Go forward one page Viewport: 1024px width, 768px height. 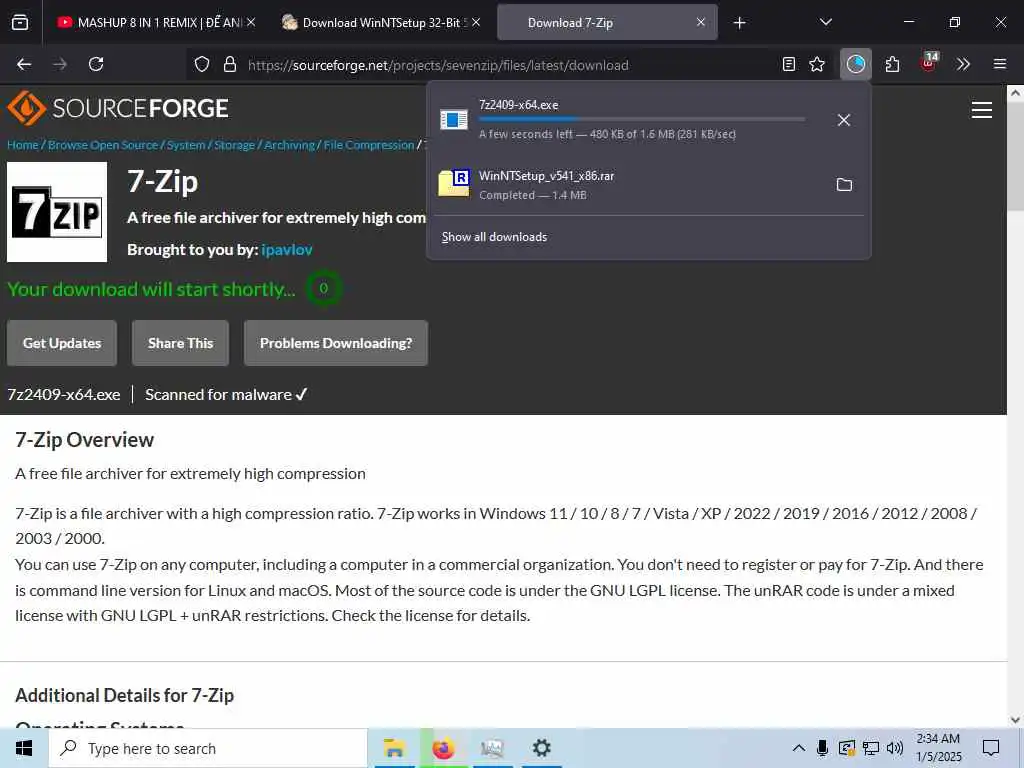click(60, 64)
